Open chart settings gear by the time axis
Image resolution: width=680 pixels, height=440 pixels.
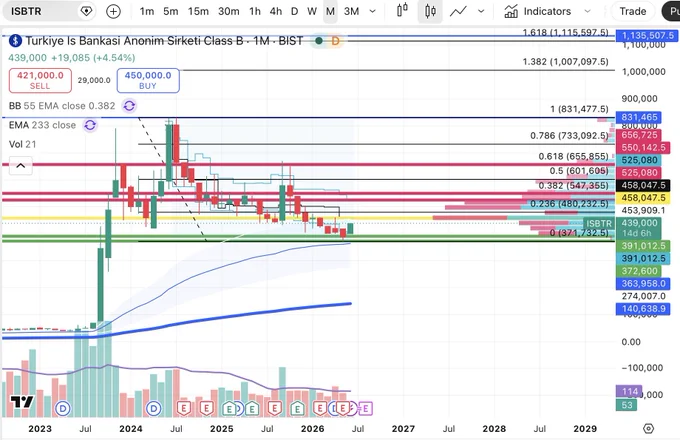click(x=648, y=428)
